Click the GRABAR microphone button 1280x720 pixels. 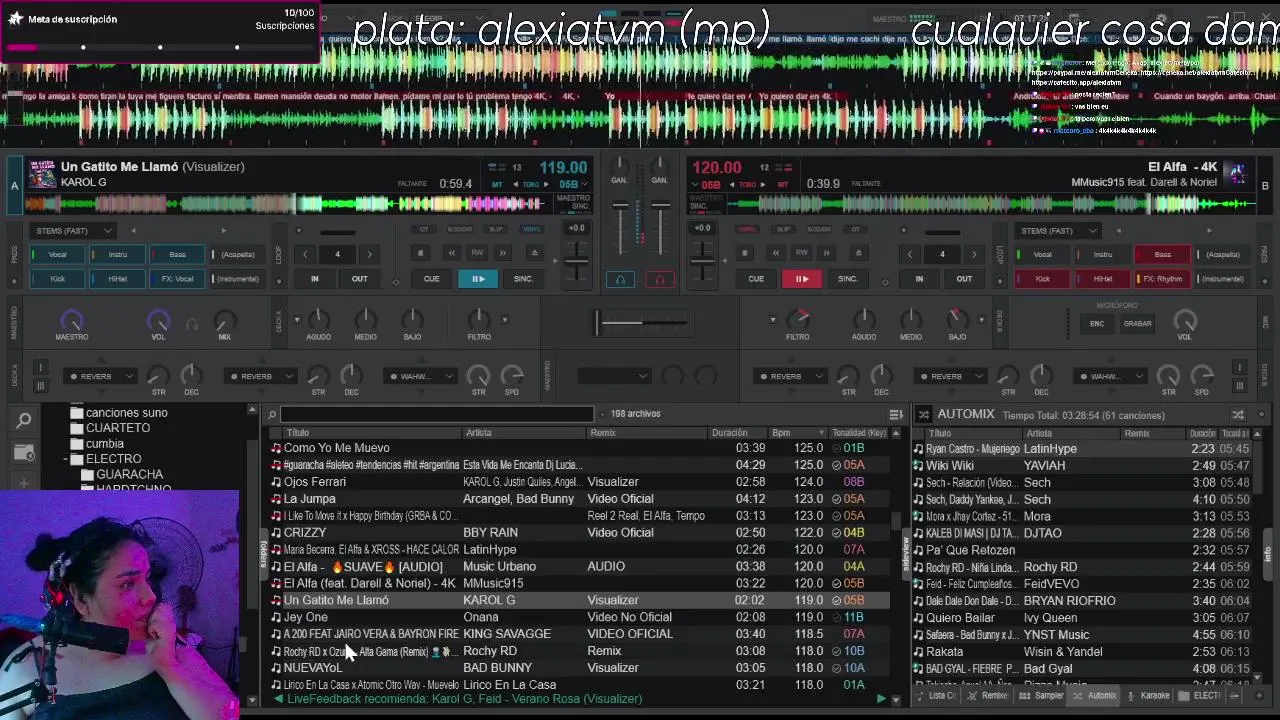1137,324
